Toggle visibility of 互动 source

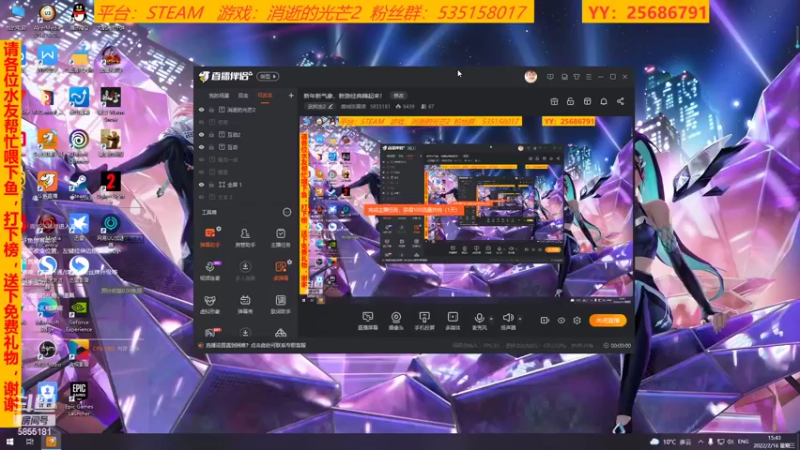click(202, 147)
